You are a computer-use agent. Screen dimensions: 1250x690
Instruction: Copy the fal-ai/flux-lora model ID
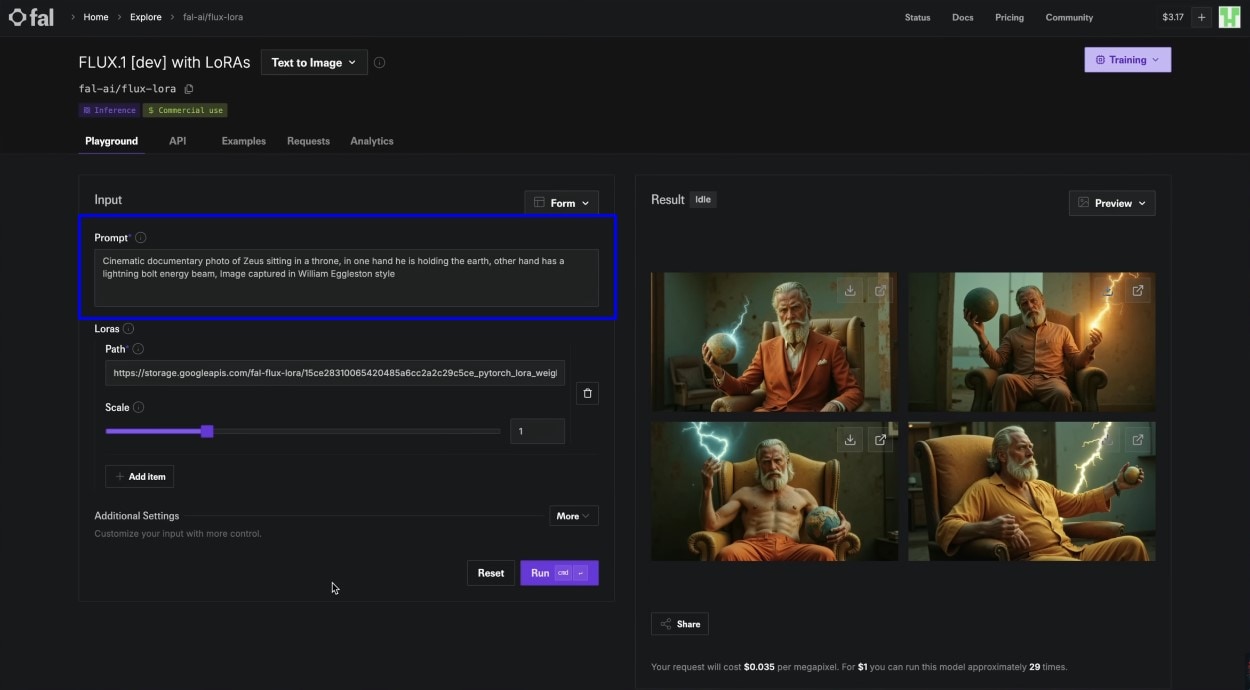(189, 89)
